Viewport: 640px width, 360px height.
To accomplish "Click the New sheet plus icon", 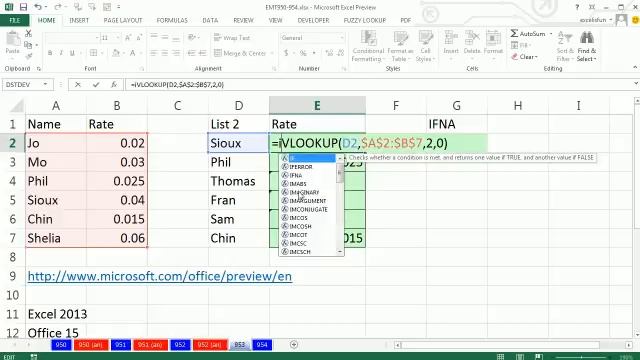I will 294,344.
